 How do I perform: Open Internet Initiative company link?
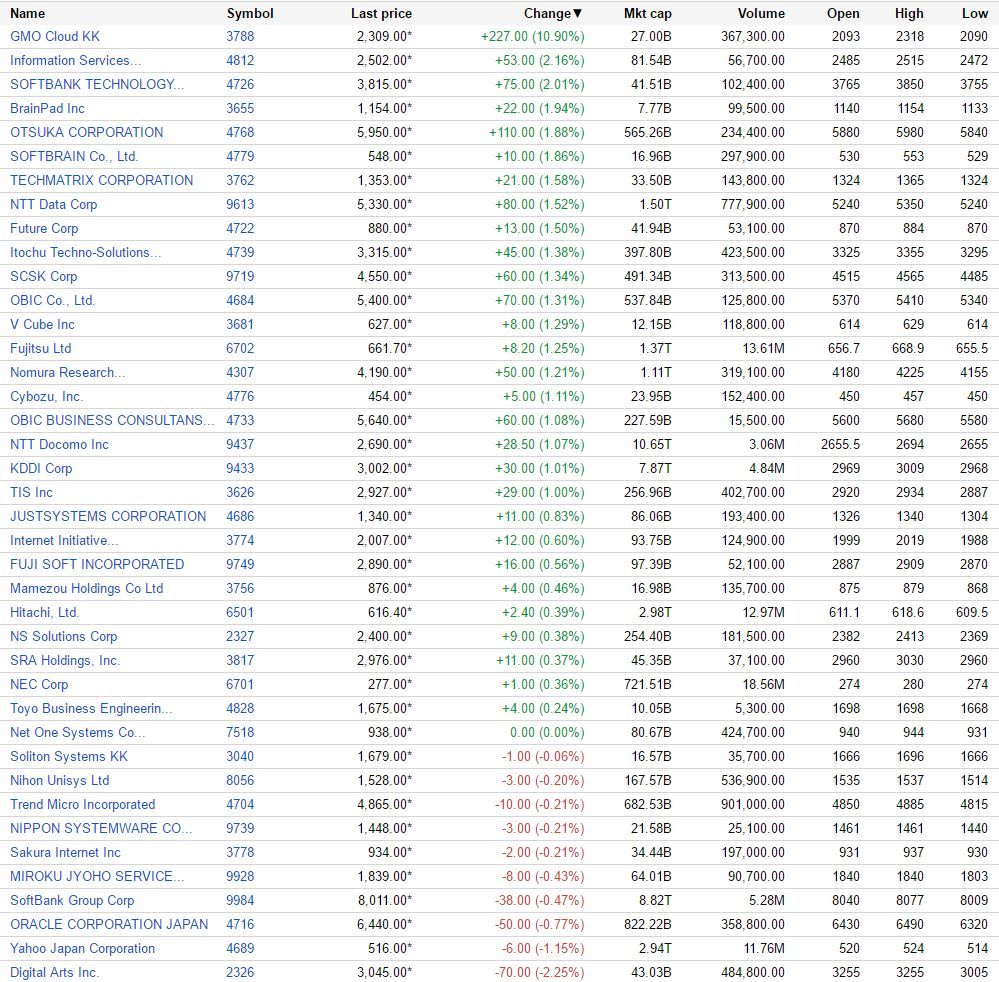64,540
